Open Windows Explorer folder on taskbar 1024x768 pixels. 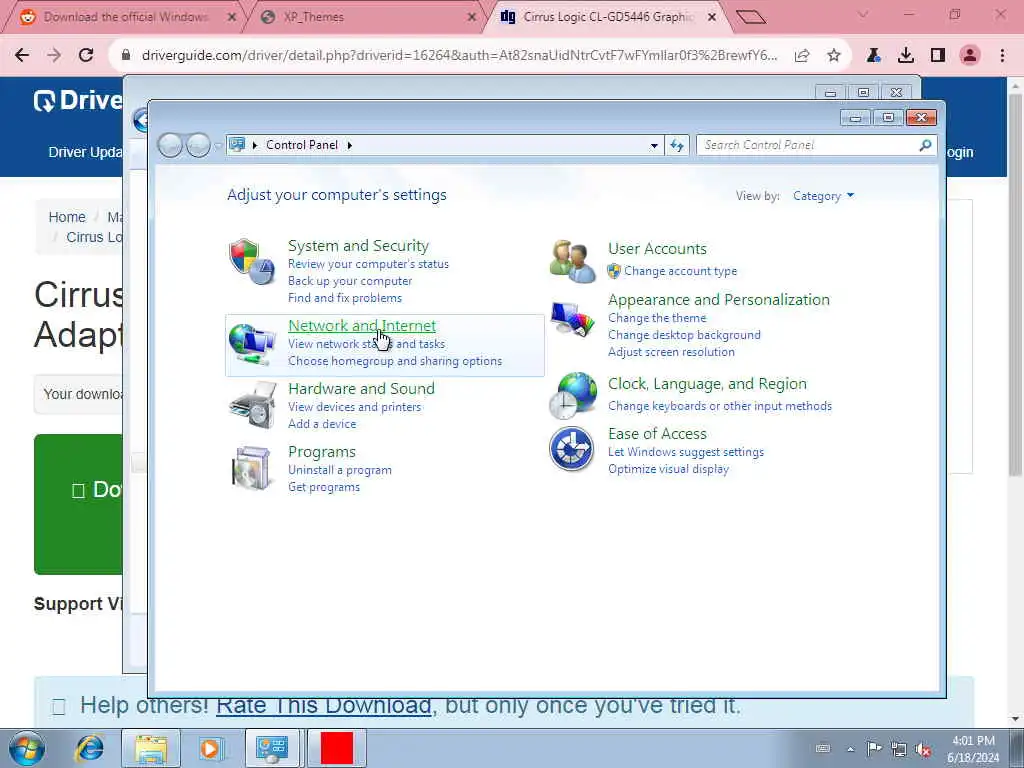pos(151,748)
